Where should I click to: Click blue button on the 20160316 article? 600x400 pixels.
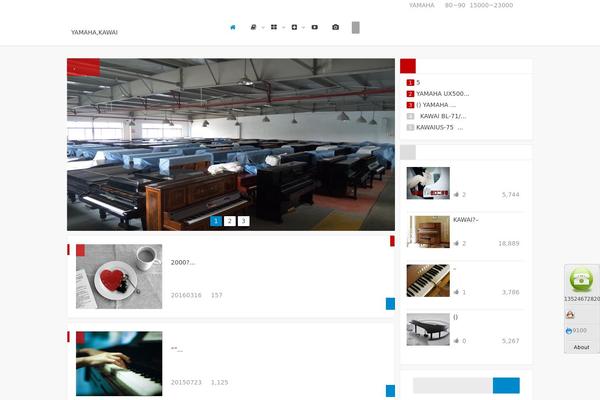pyautogui.click(x=390, y=304)
